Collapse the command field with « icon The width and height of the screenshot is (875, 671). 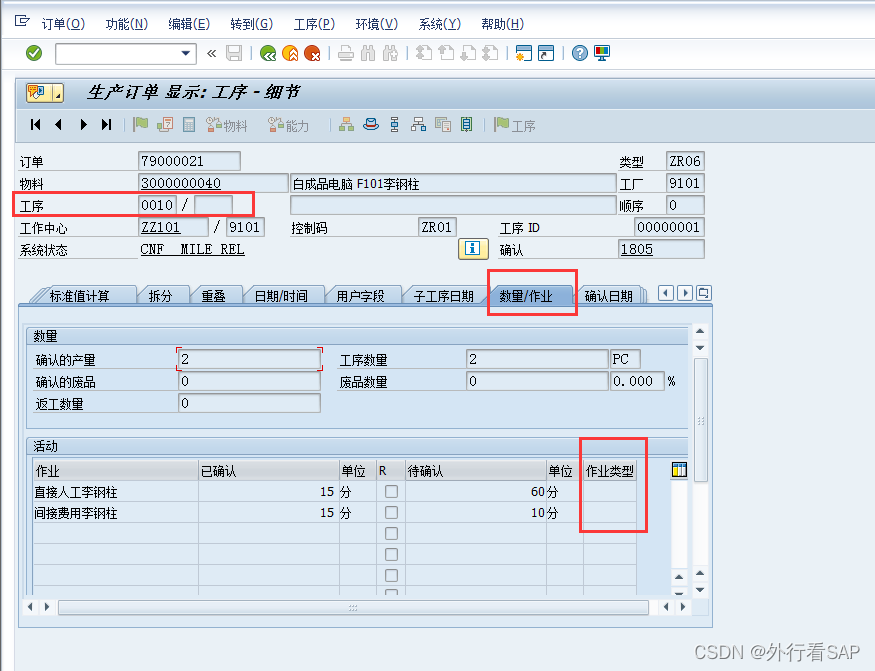click(x=211, y=54)
